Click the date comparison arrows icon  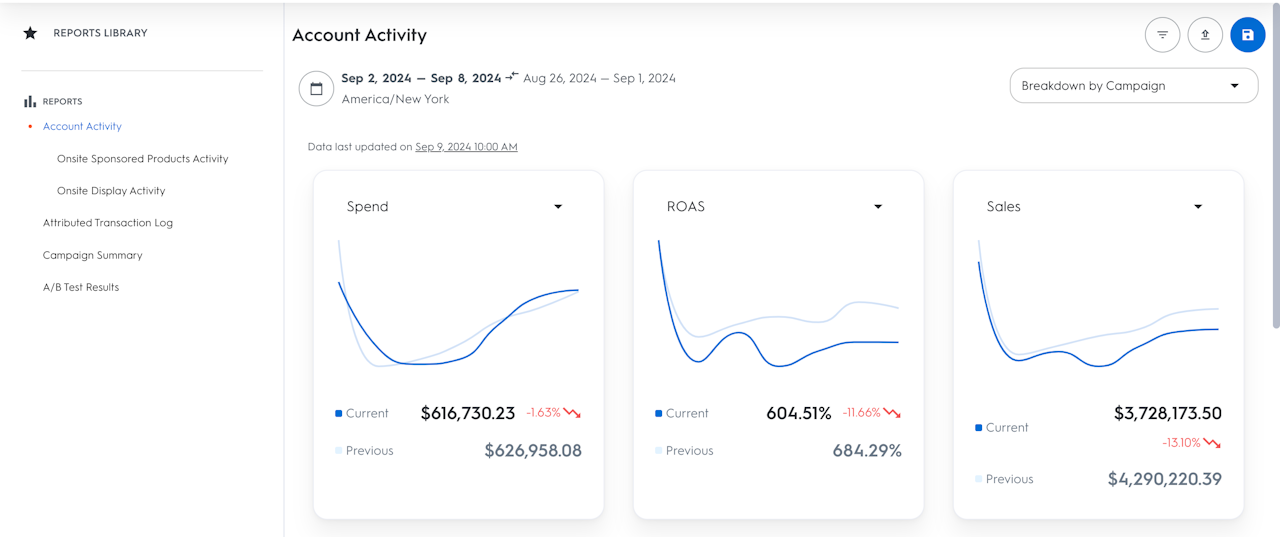pos(512,77)
